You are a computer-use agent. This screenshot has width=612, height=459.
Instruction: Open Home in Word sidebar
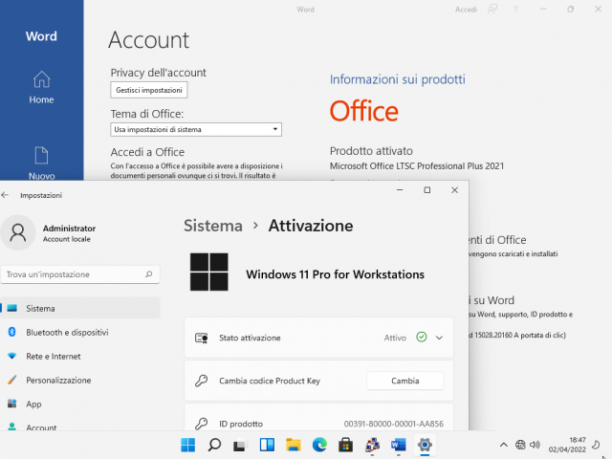[x=41, y=87]
